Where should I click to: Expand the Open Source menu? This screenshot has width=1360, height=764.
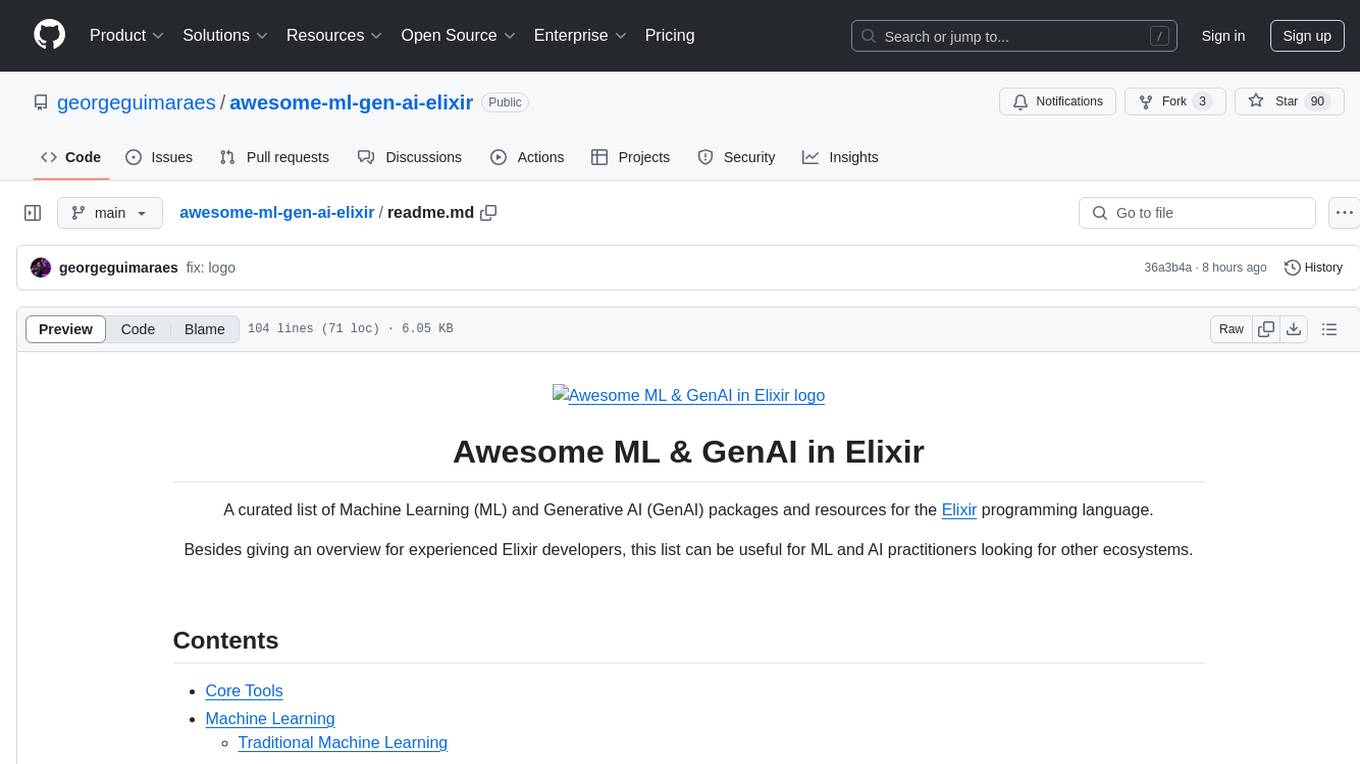click(458, 35)
